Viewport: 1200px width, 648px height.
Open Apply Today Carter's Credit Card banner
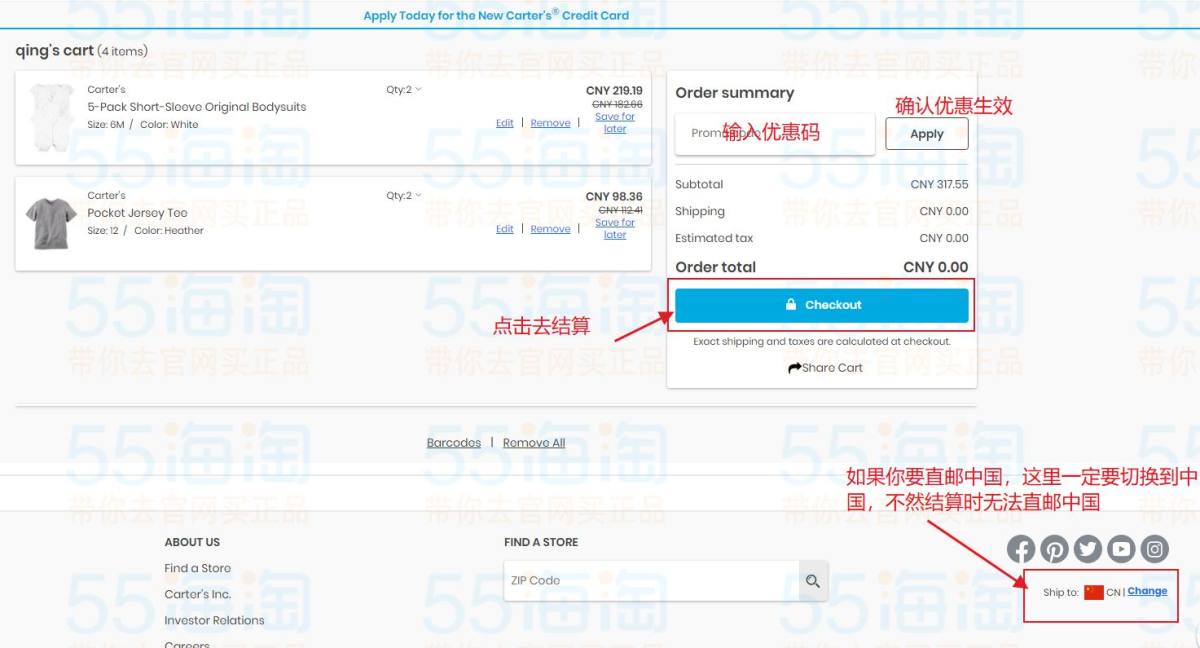pyautogui.click(x=496, y=15)
